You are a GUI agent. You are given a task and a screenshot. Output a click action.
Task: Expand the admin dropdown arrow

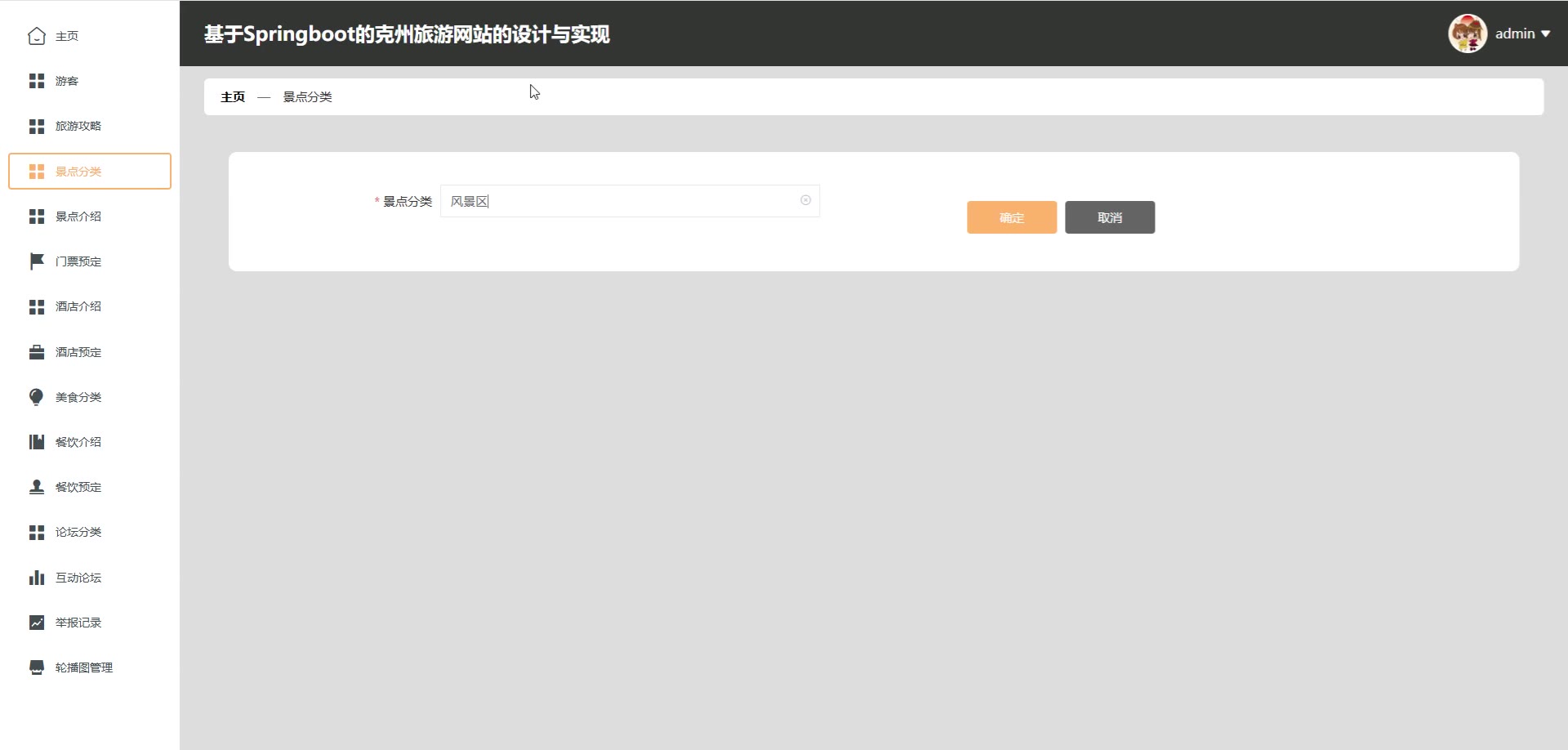1545,34
